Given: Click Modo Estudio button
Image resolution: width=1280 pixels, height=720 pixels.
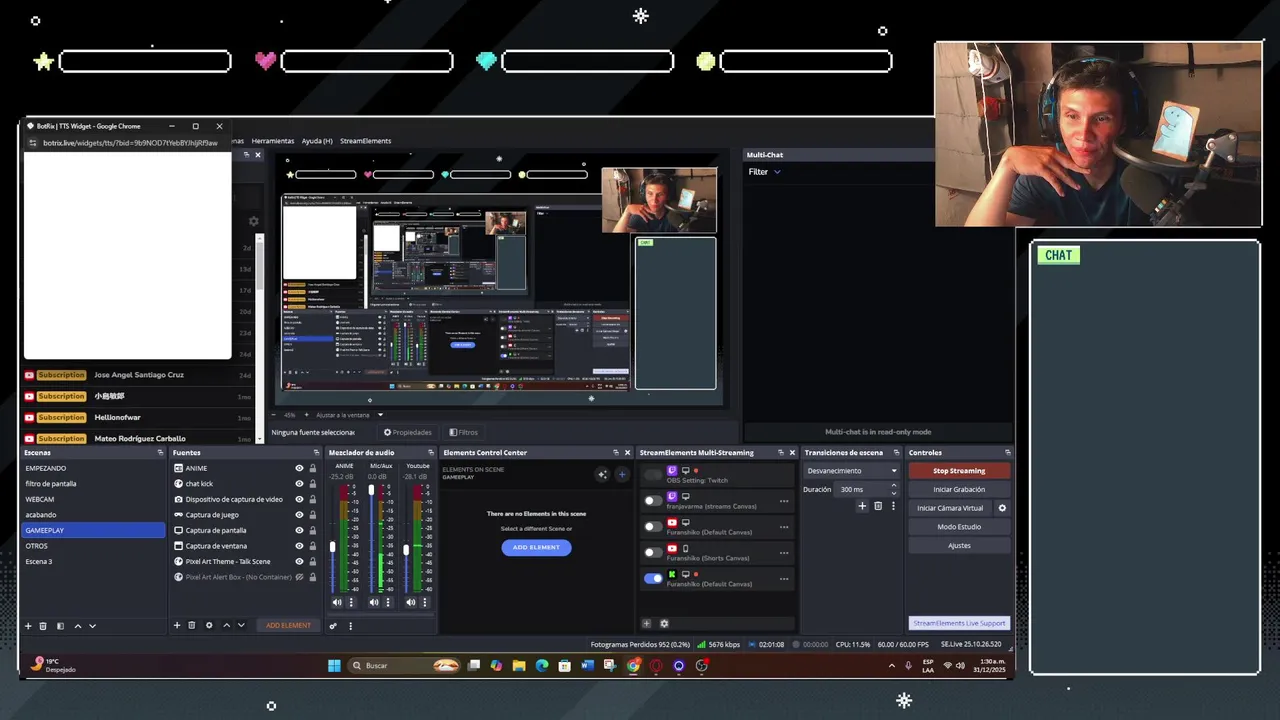Looking at the screenshot, I should (959, 527).
